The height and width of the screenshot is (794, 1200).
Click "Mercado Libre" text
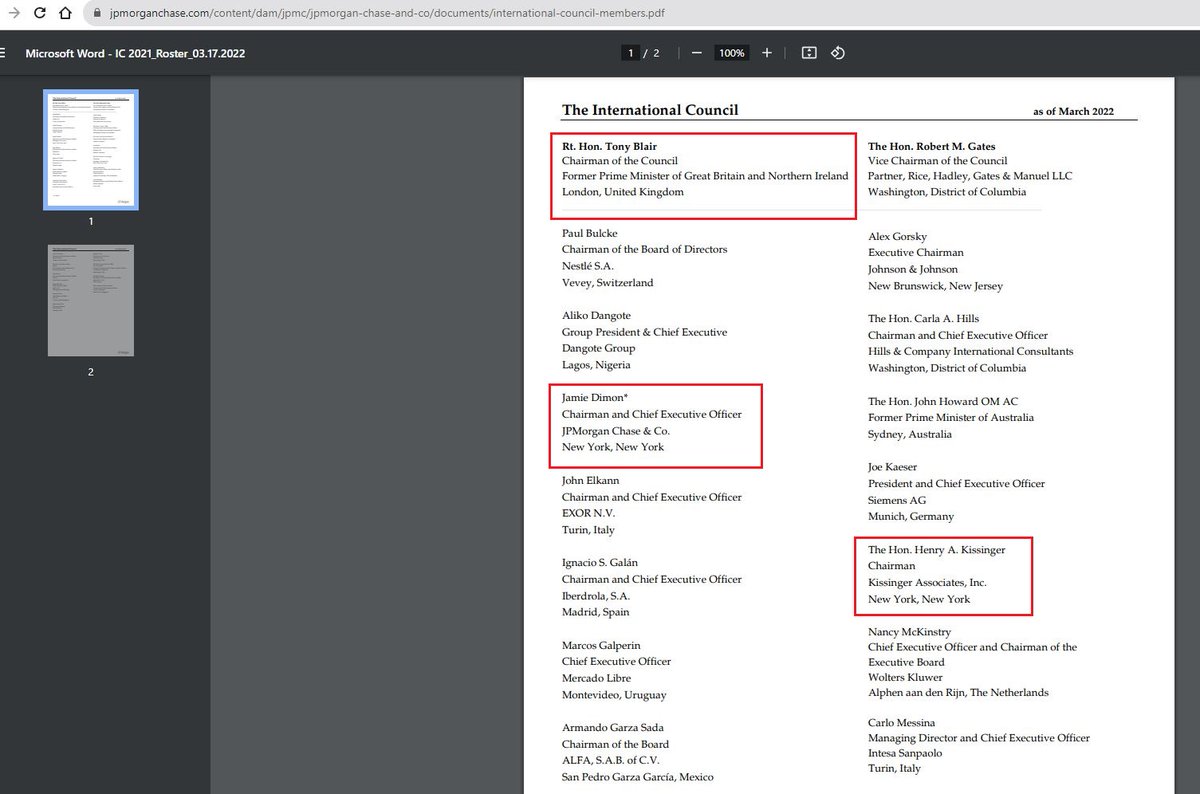point(598,678)
